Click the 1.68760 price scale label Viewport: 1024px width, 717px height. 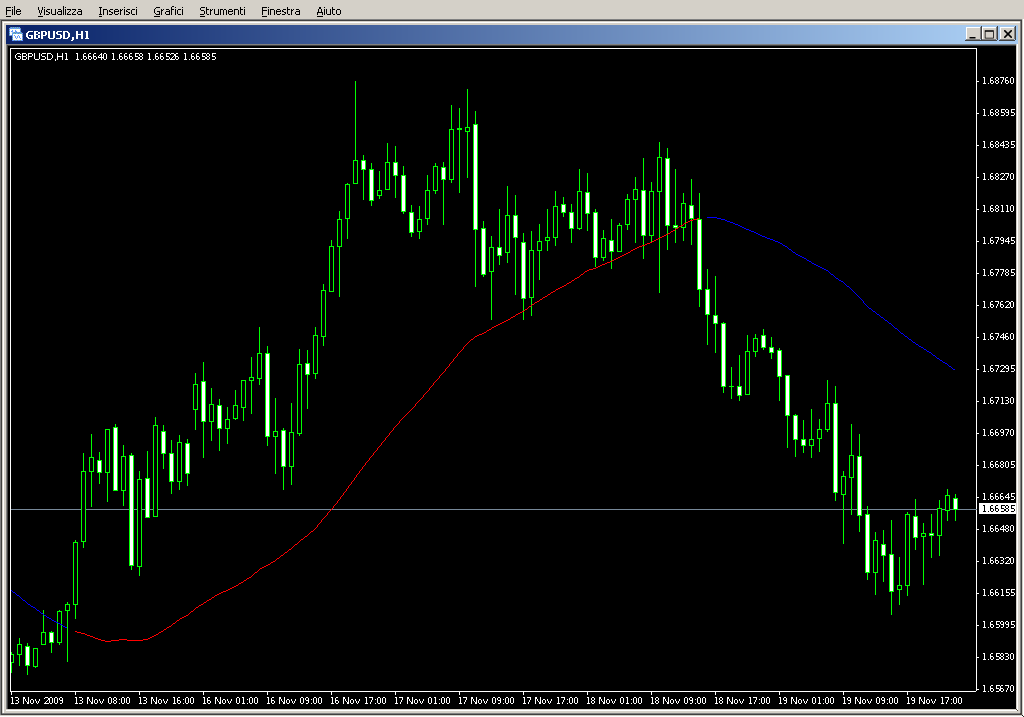point(997,81)
